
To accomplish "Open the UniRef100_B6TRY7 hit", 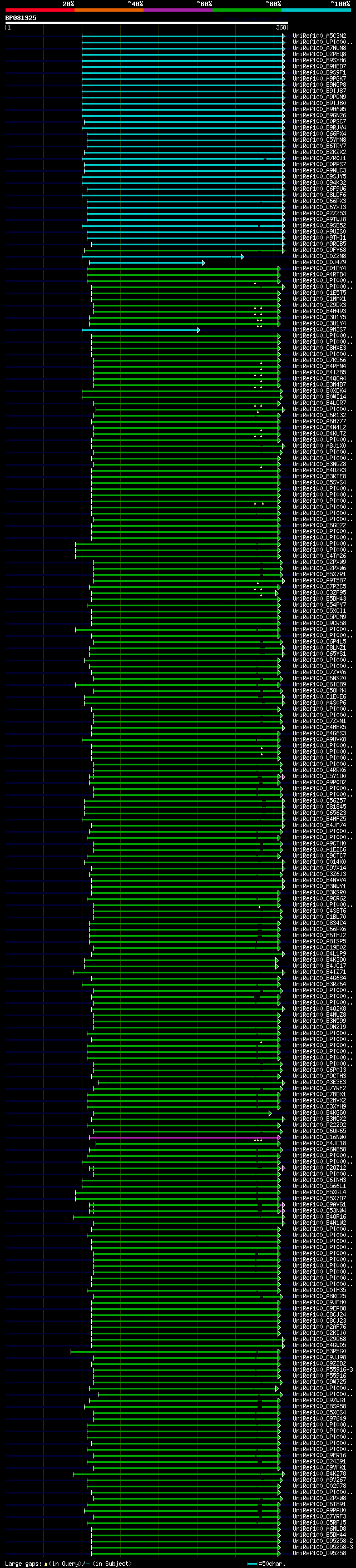I will pos(319,146).
